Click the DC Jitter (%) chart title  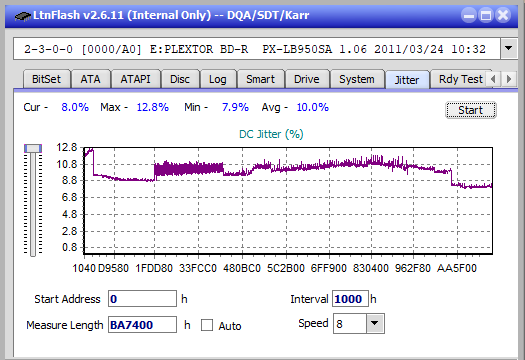(x=271, y=134)
